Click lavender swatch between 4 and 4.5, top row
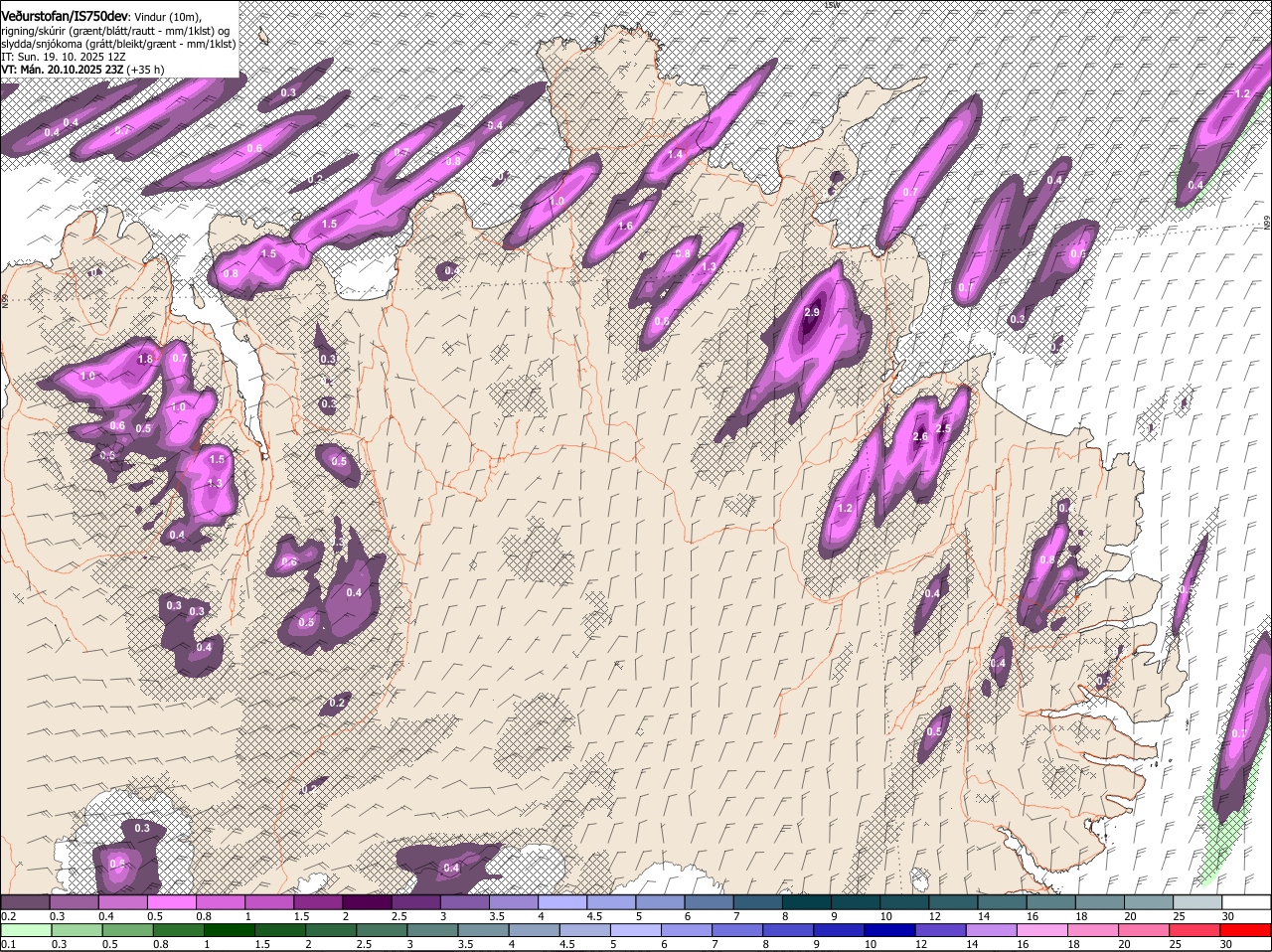 pos(563,901)
